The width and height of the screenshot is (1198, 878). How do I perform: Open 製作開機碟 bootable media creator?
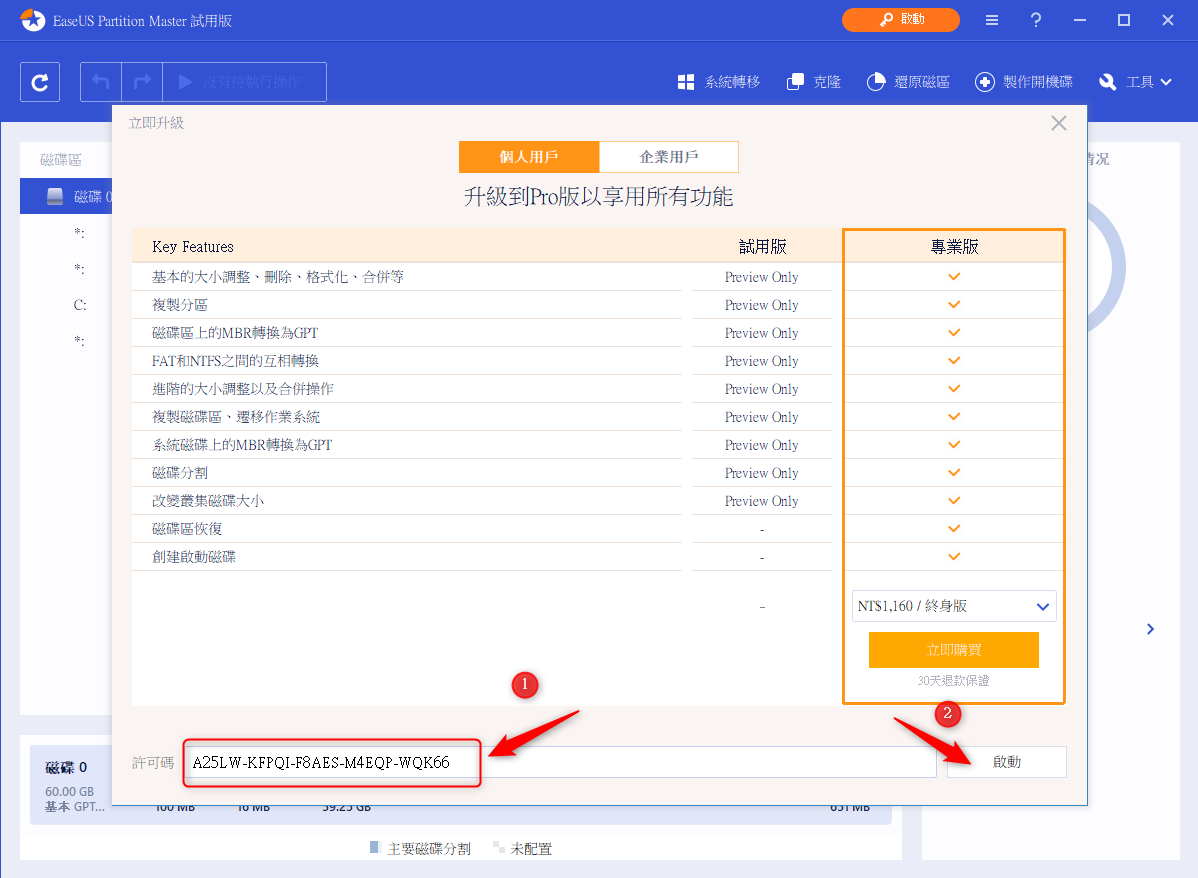click(1024, 82)
